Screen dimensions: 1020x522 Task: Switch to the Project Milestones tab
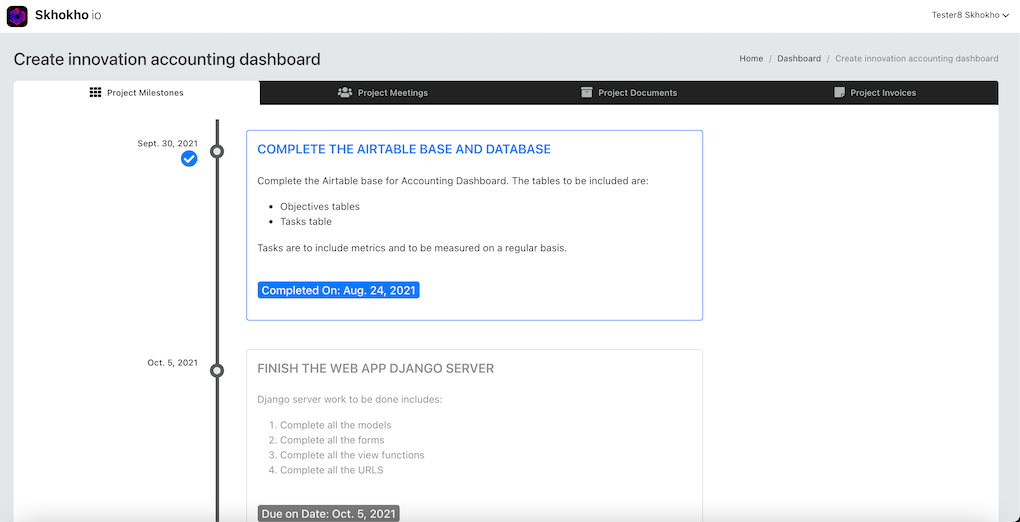coord(137,92)
